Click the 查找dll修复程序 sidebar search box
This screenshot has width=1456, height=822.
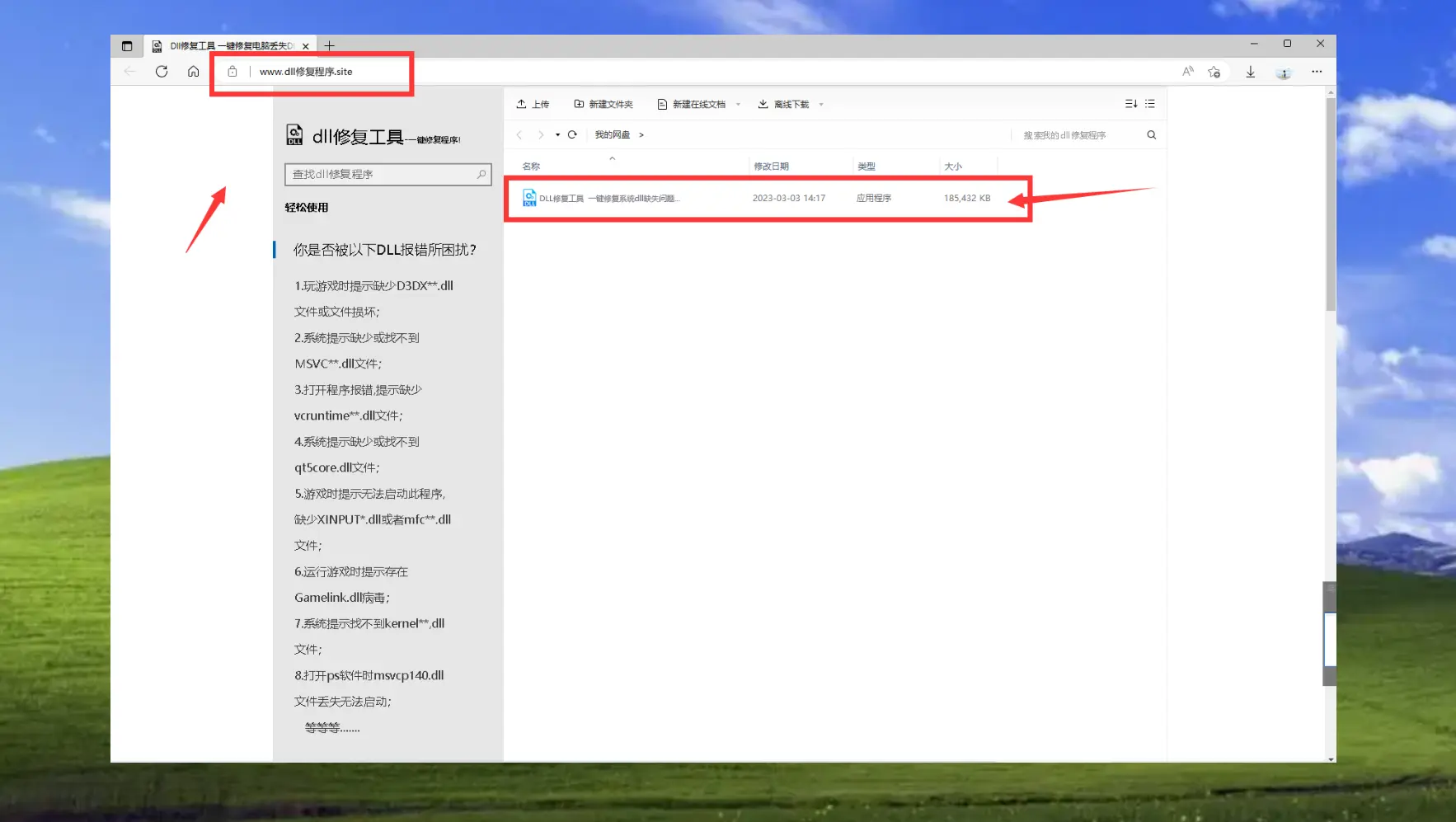click(388, 174)
